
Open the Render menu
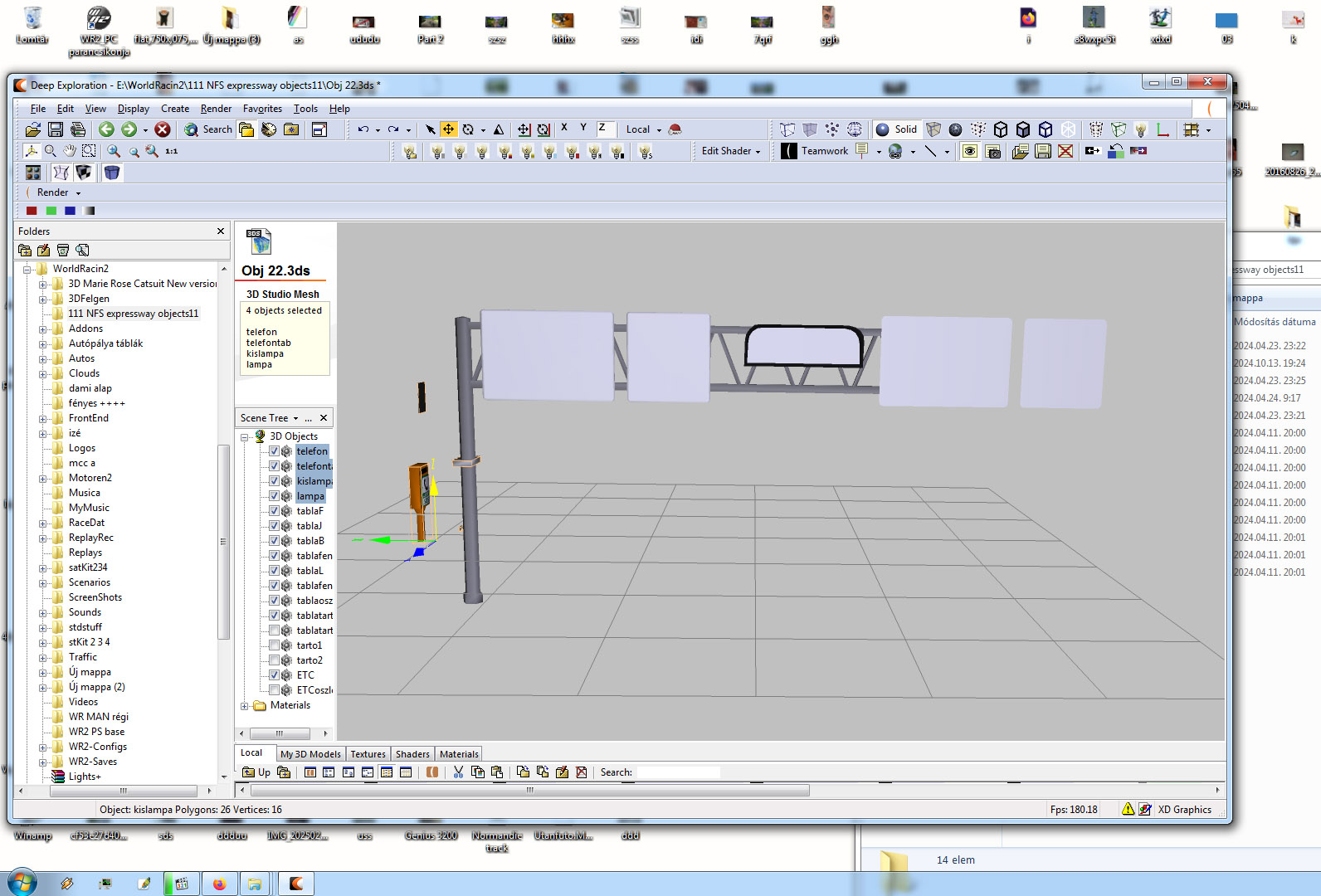216,109
